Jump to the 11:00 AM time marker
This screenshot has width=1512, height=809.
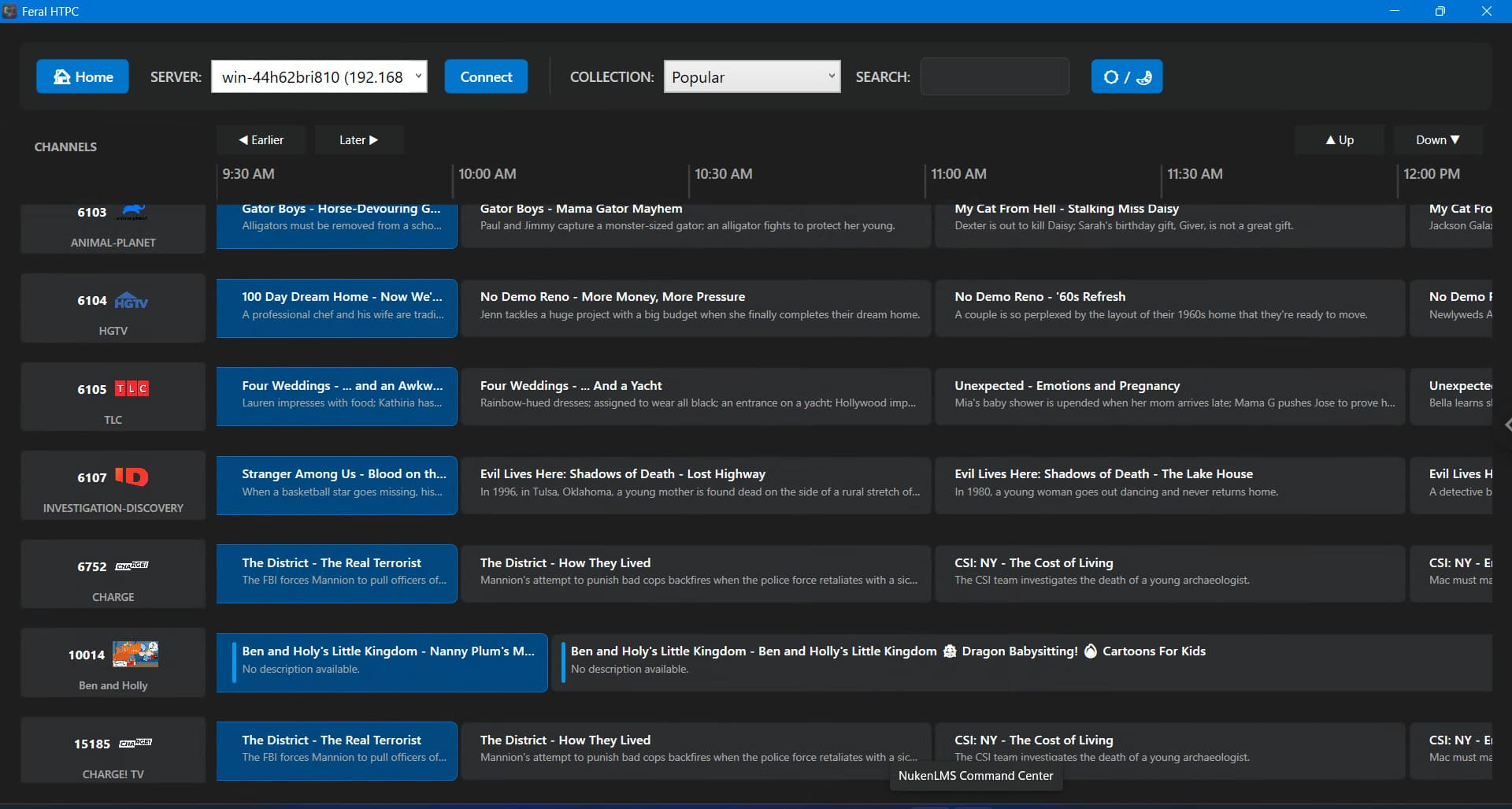(x=958, y=174)
